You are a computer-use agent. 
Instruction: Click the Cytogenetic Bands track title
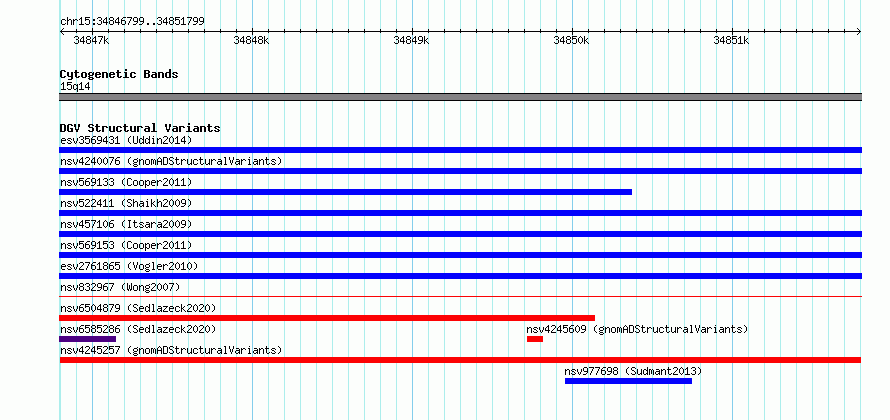pyautogui.click(x=119, y=74)
